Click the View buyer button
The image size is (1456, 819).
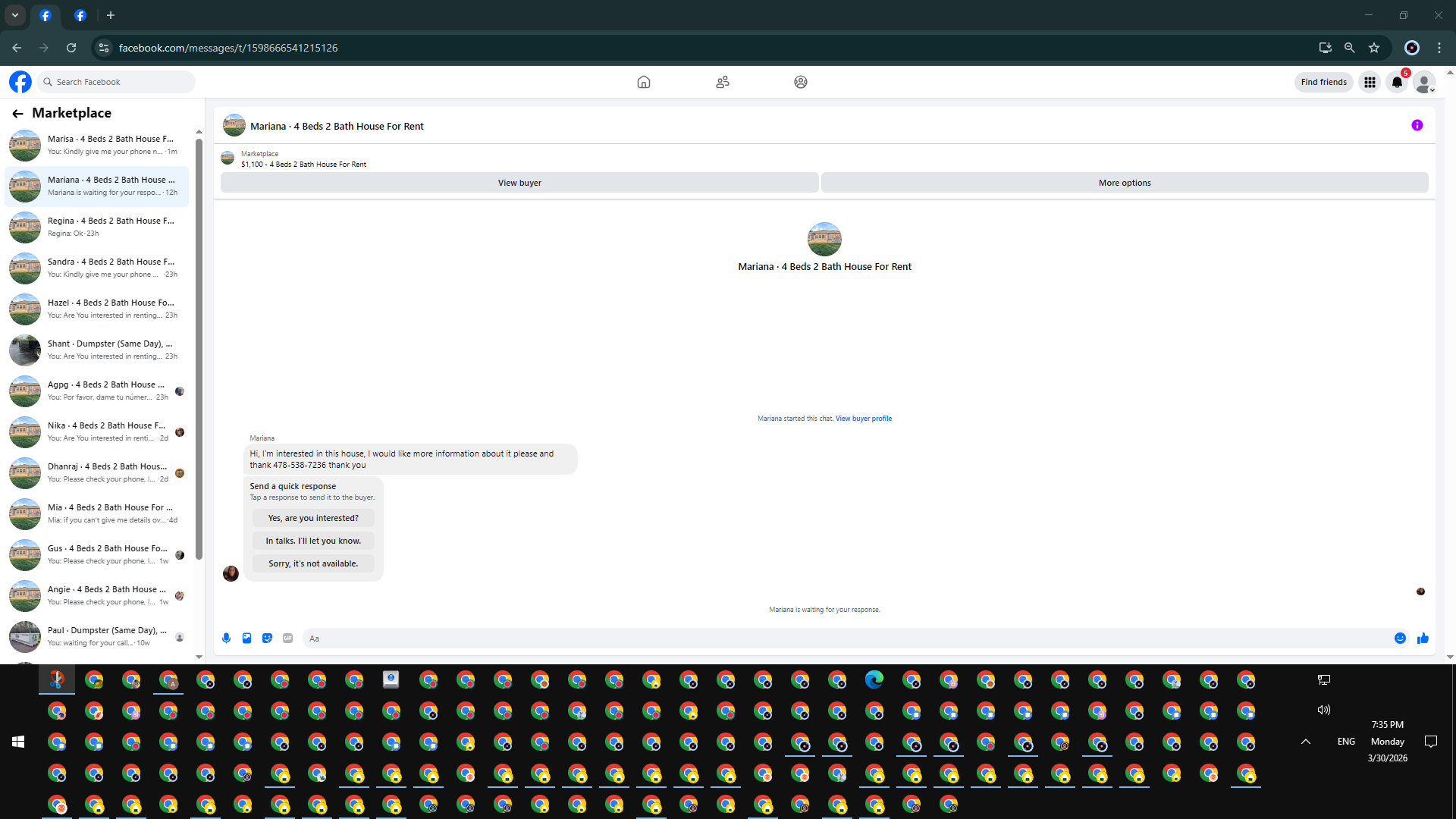click(519, 183)
